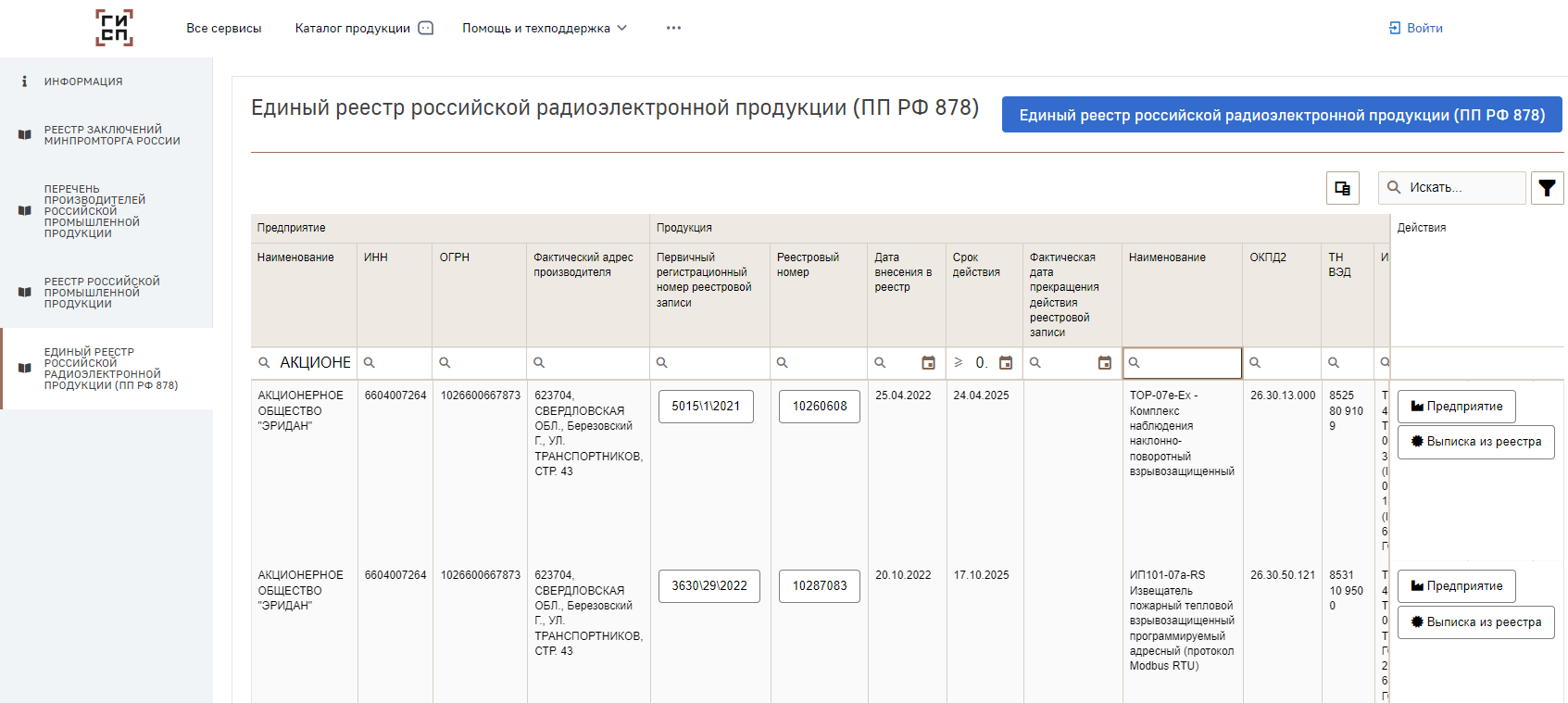Click the Каталог продукции chat bubble icon
This screenshot has width=1568, height=703.
point(426,28)
